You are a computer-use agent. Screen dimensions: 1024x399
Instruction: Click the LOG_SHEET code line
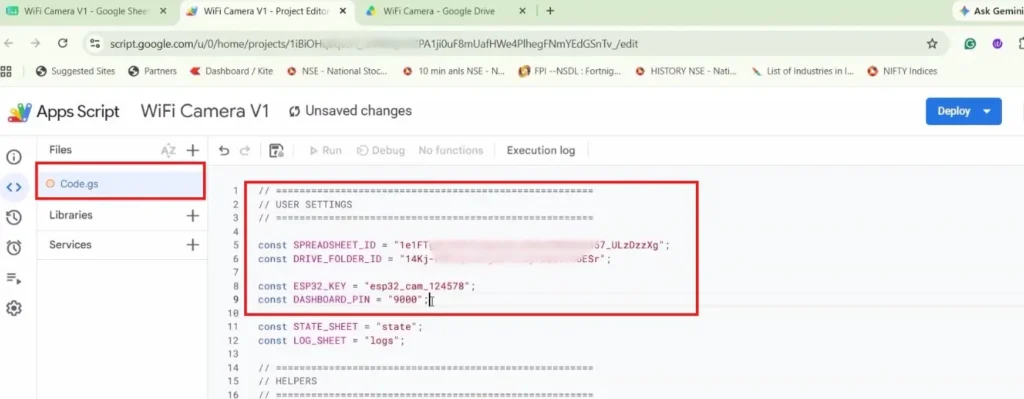(331, 341)
